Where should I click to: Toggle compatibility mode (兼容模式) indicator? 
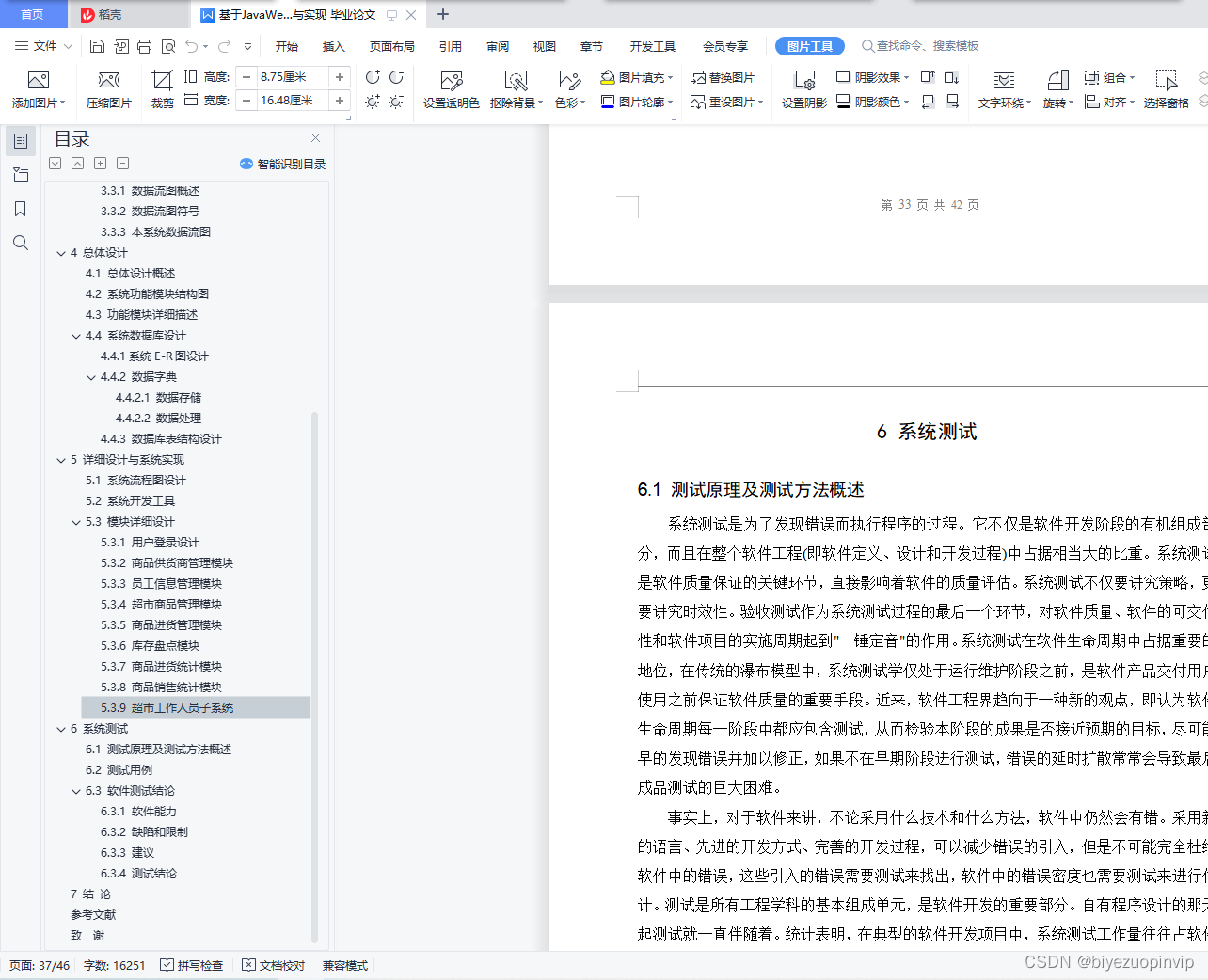344,965
